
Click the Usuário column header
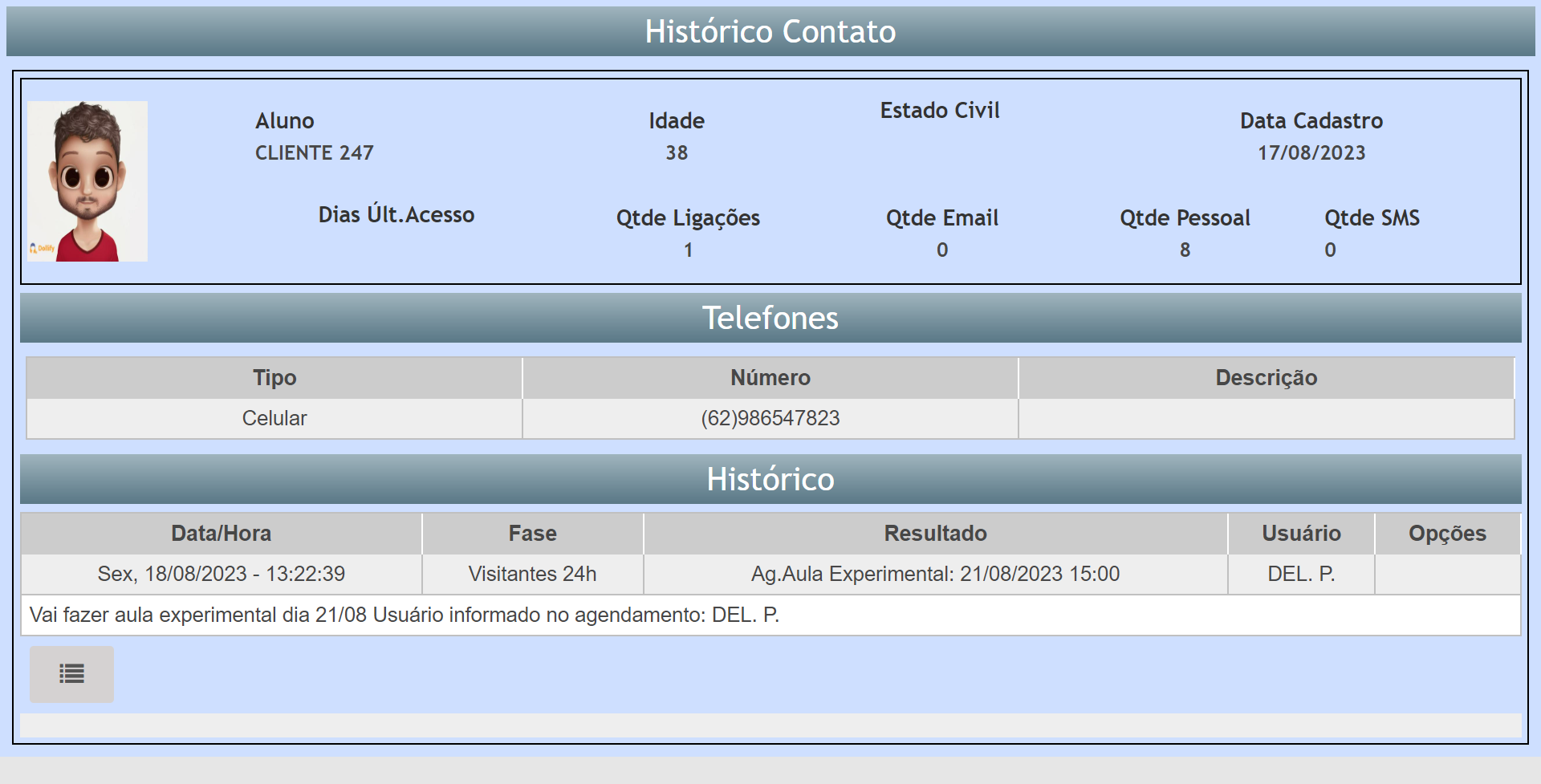[x=1300, y=534]
